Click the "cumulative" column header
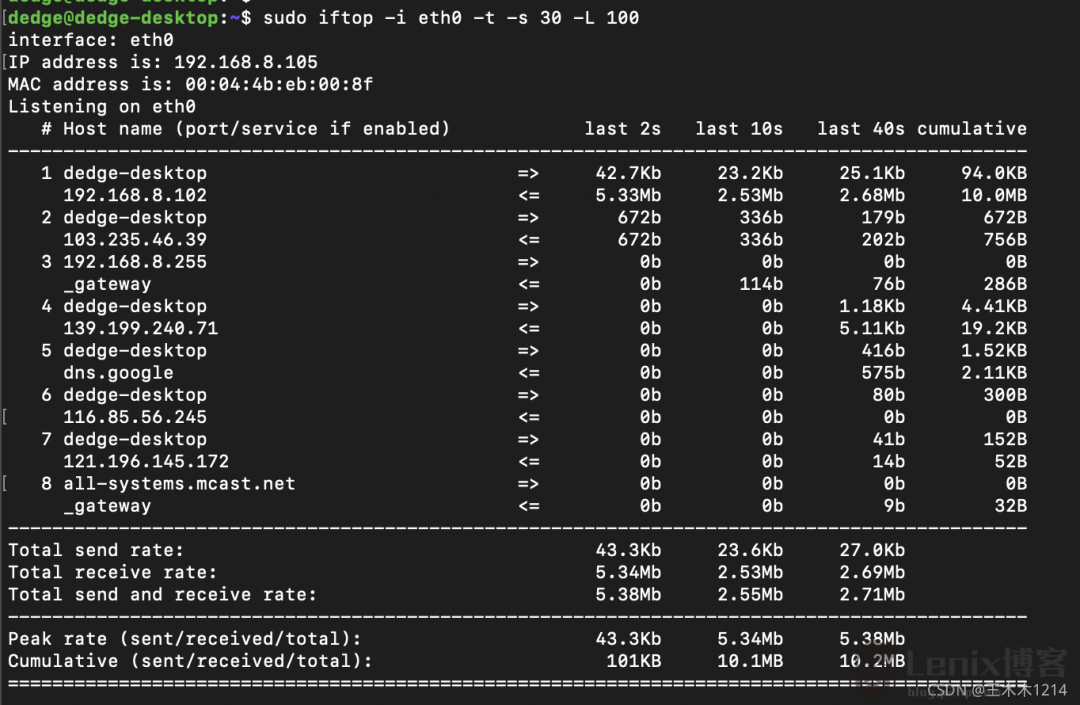This screenshot has height=705, width=1080. 971,128
